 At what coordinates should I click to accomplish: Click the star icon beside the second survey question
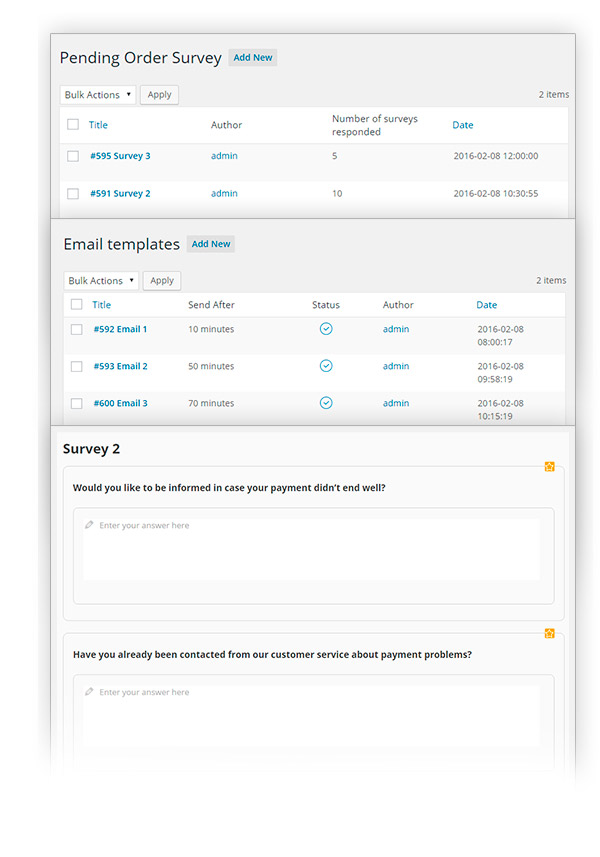click(549, 633)
